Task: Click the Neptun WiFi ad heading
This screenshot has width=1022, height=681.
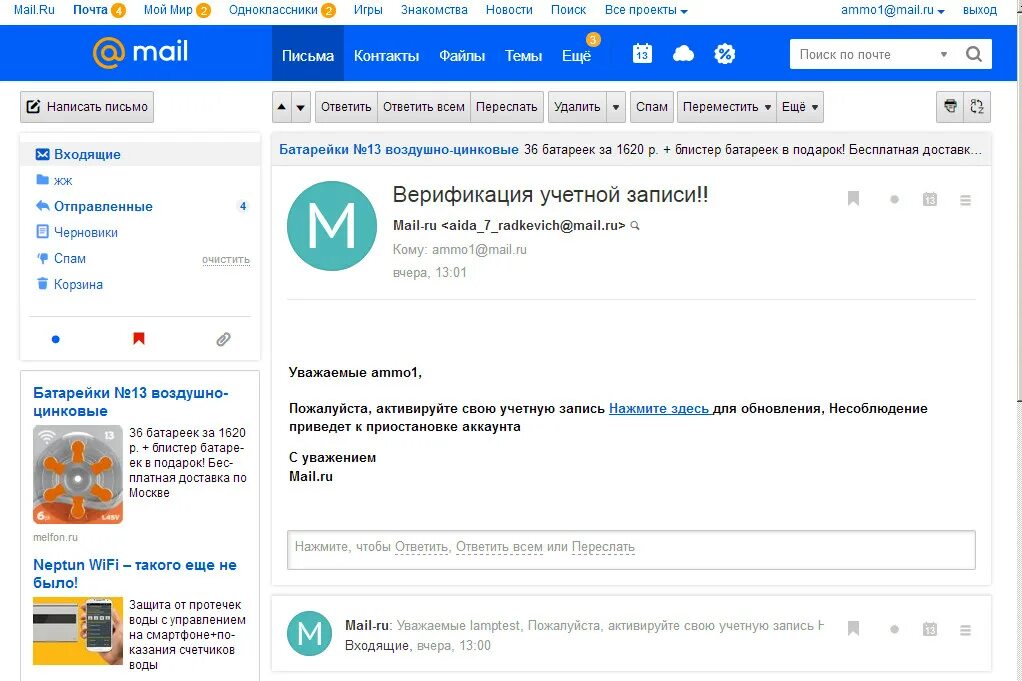Action: point(135,573)
